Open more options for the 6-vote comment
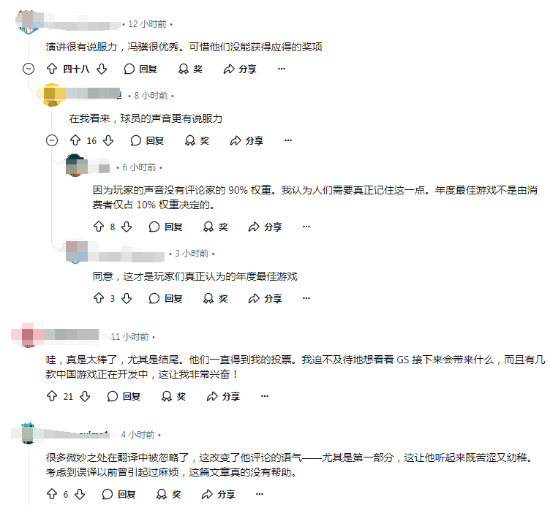Image resolution: width=550 pixels, height=505 pixels. pos(259,494)
